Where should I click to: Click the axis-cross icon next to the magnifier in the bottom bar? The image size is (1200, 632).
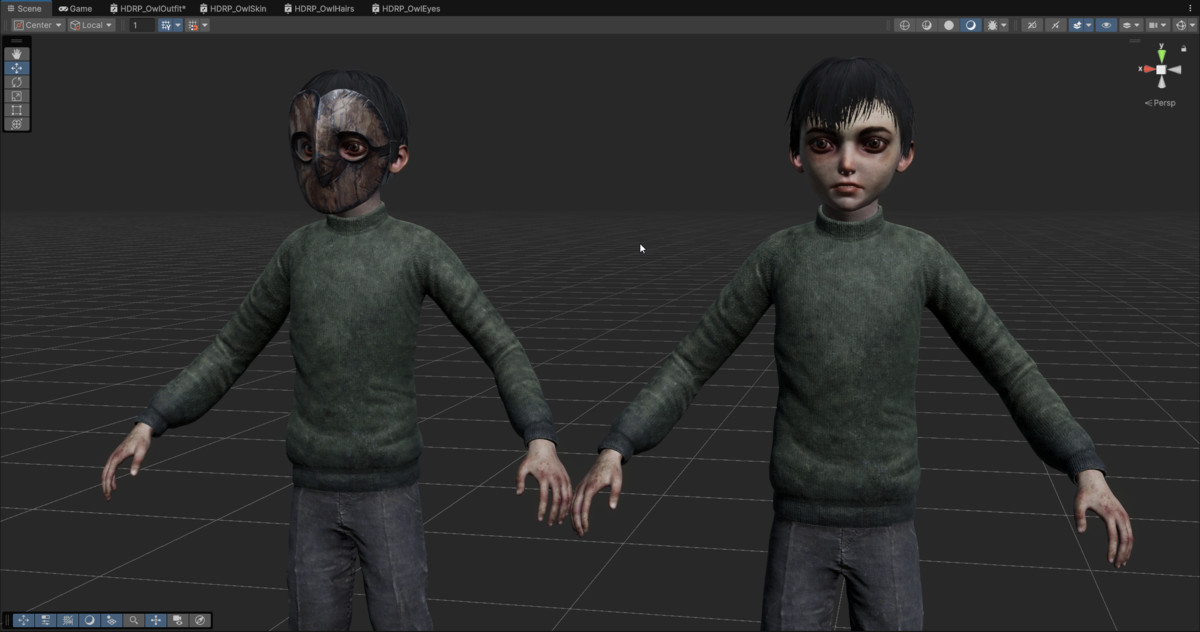click(155, 620)
